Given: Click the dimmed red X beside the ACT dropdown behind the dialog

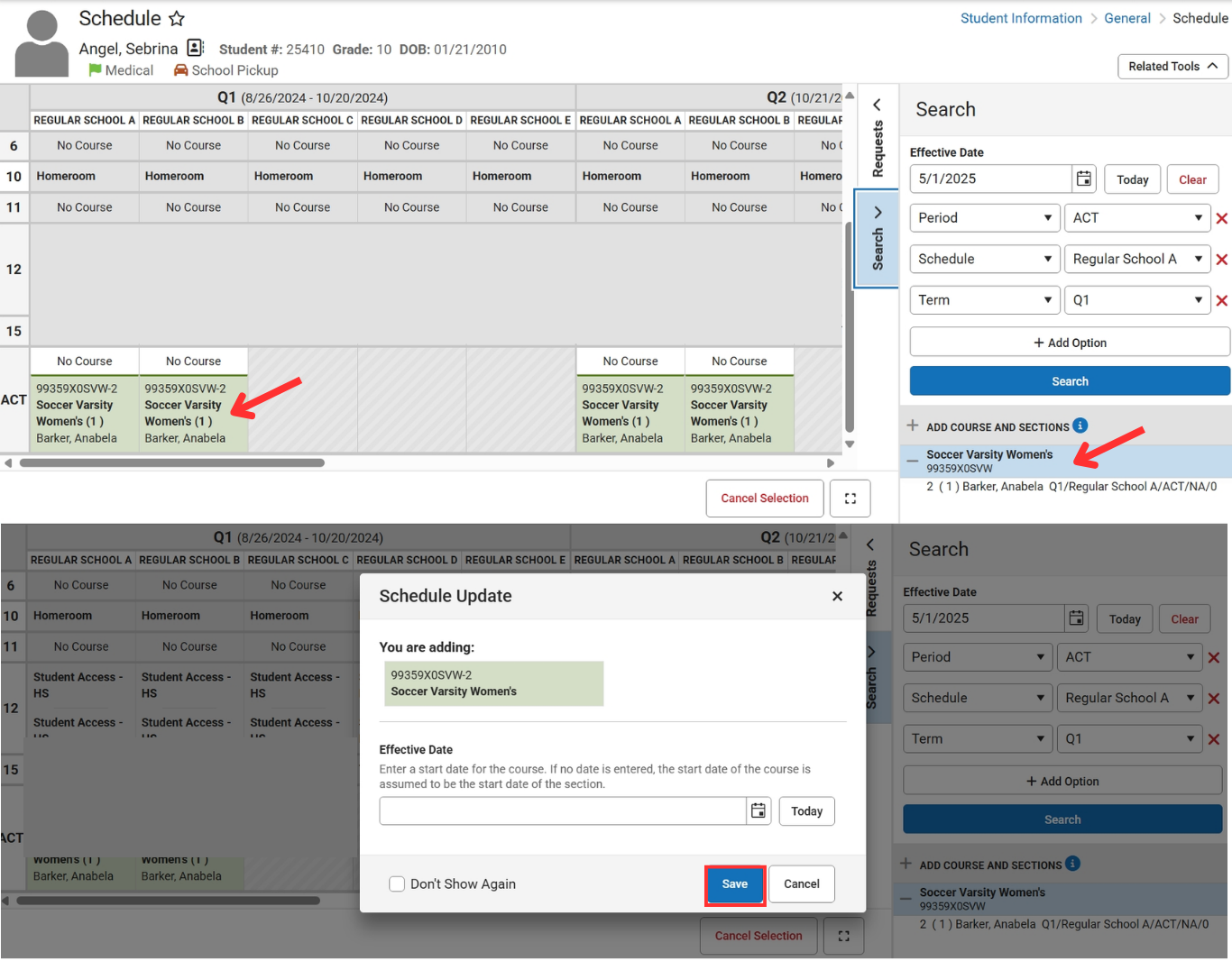Looking at the screenshot, I should pyautogui.click(x=1214, y=658).
